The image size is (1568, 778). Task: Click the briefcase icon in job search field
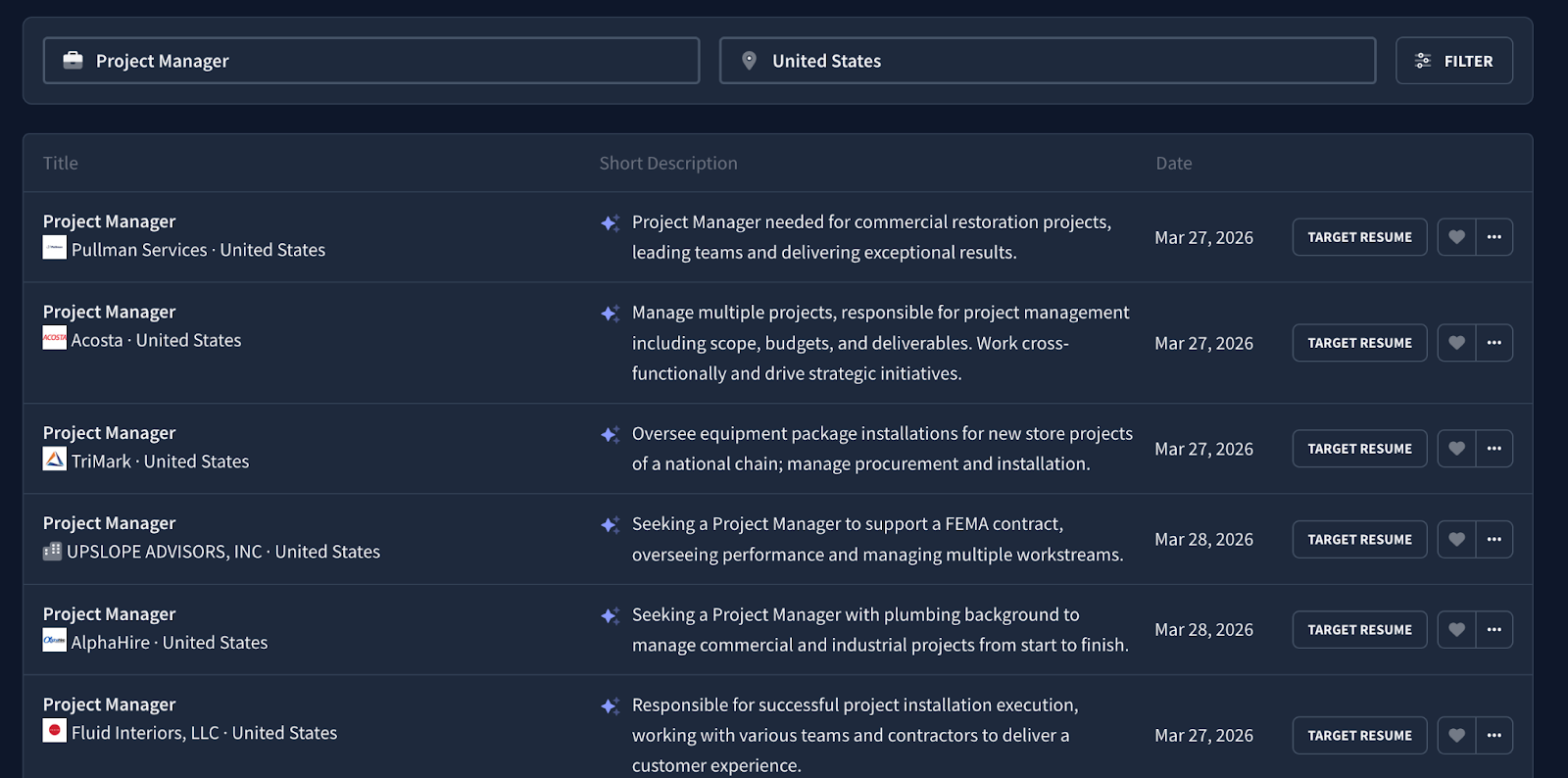pos(73,61)
